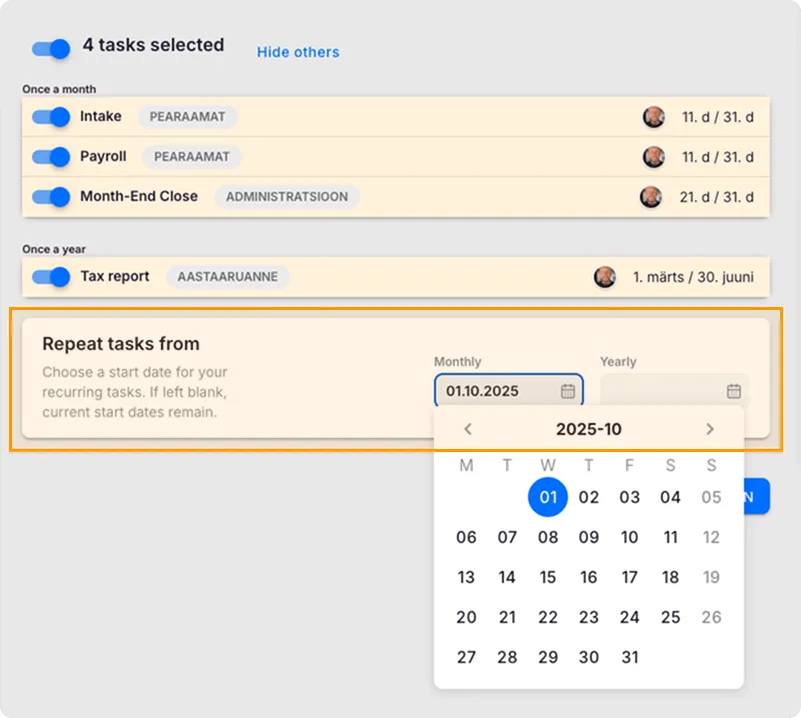Go to next month in calendar
Image resolution: width=801 pixels, height=718 pixels.
710,429
